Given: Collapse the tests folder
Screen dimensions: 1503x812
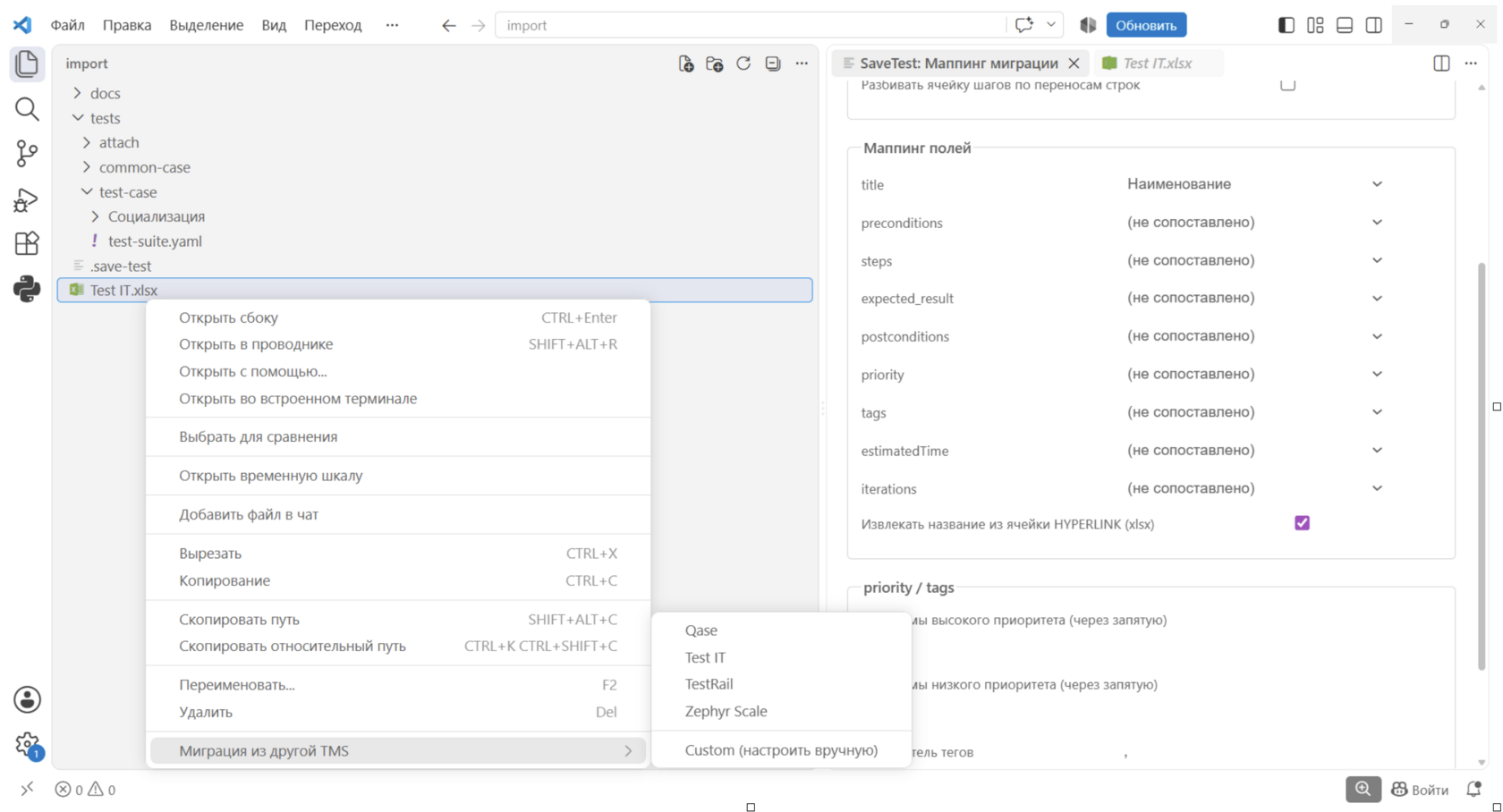Looking at the screenshot, I should (78, 118).
